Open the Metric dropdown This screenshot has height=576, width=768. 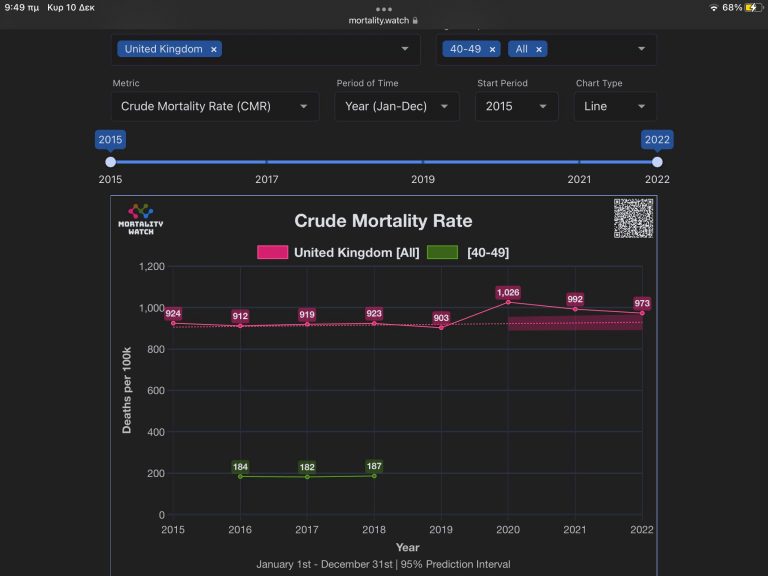pos(215,106)
